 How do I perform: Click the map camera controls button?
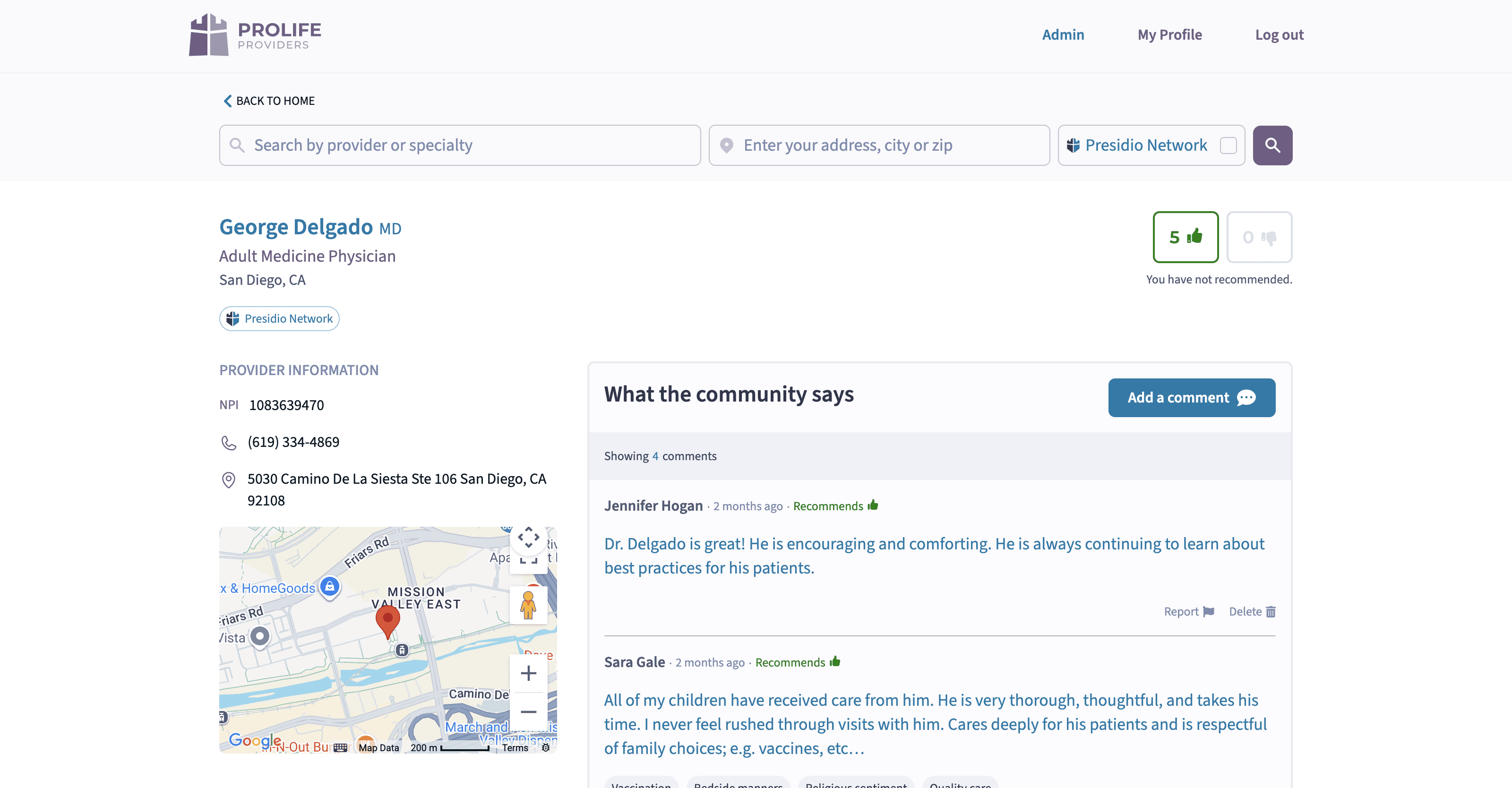click(x=528, y=537)
